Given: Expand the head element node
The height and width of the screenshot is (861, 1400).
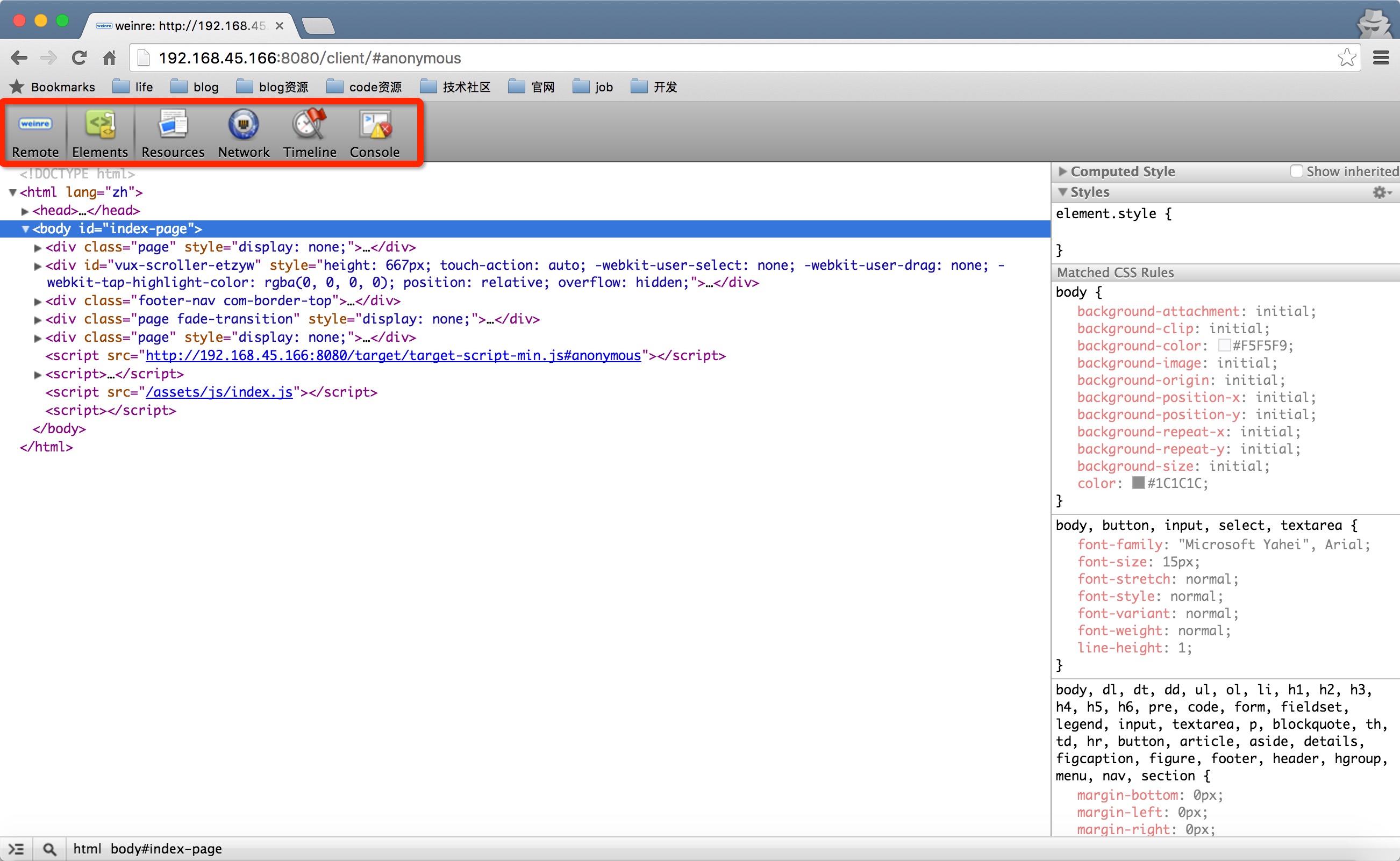Looking at the screenshot, I should point(25,211).
